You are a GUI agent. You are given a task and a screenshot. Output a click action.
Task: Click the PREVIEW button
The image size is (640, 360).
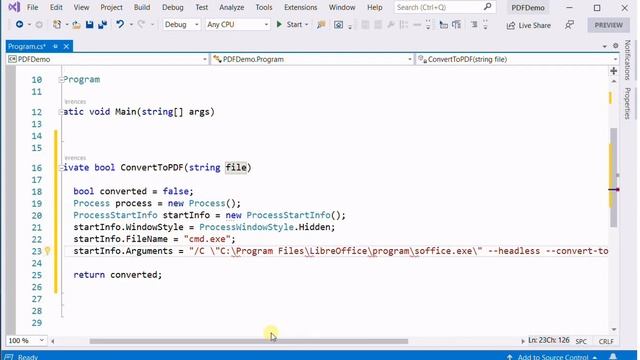click(x=608, y=25)
